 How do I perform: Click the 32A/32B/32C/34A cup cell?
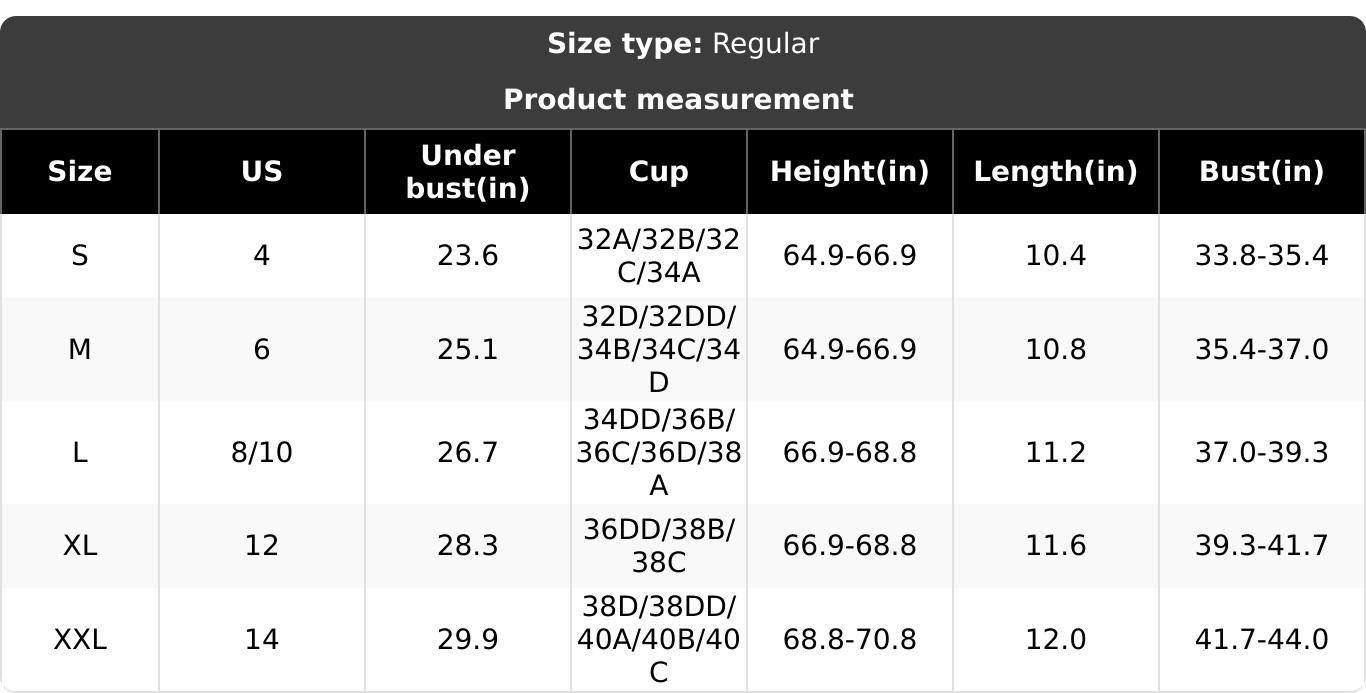click(659, 256)
